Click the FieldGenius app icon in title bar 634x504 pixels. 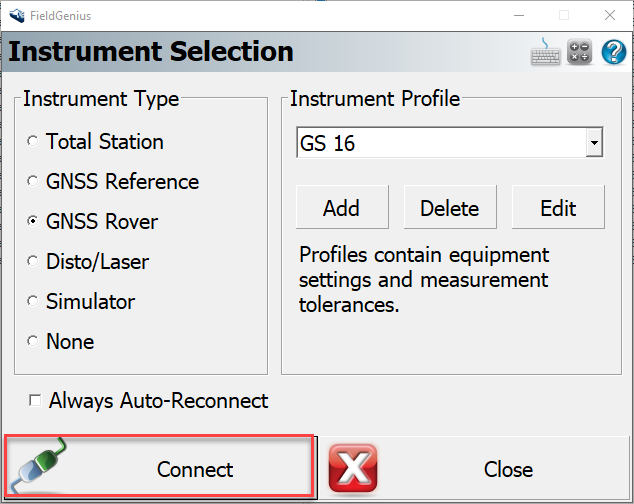coord(15,15)
